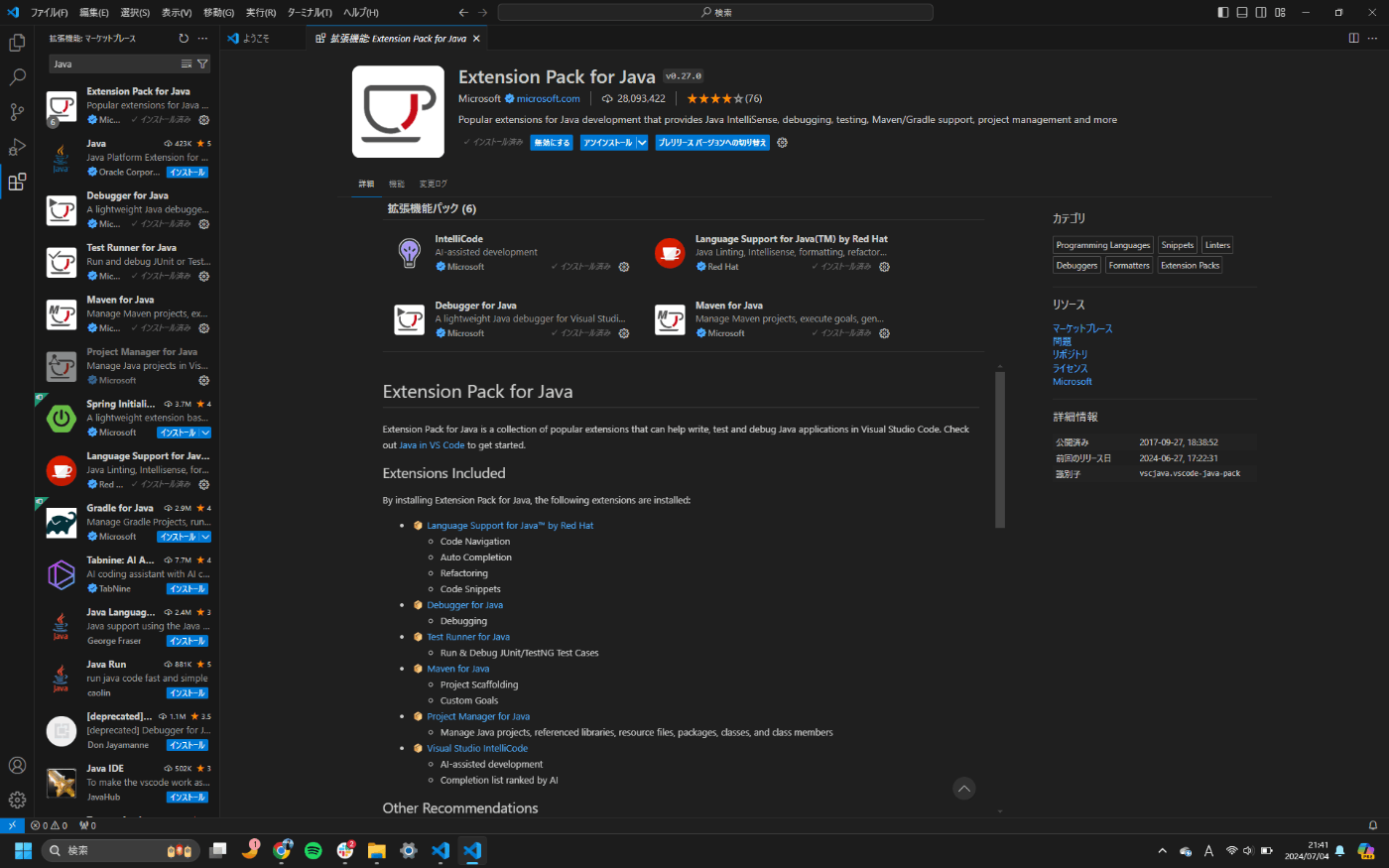Expand install dropdown for Gradle for Java
This screenshot has height=868, width=1389.
tap(205, 537)
